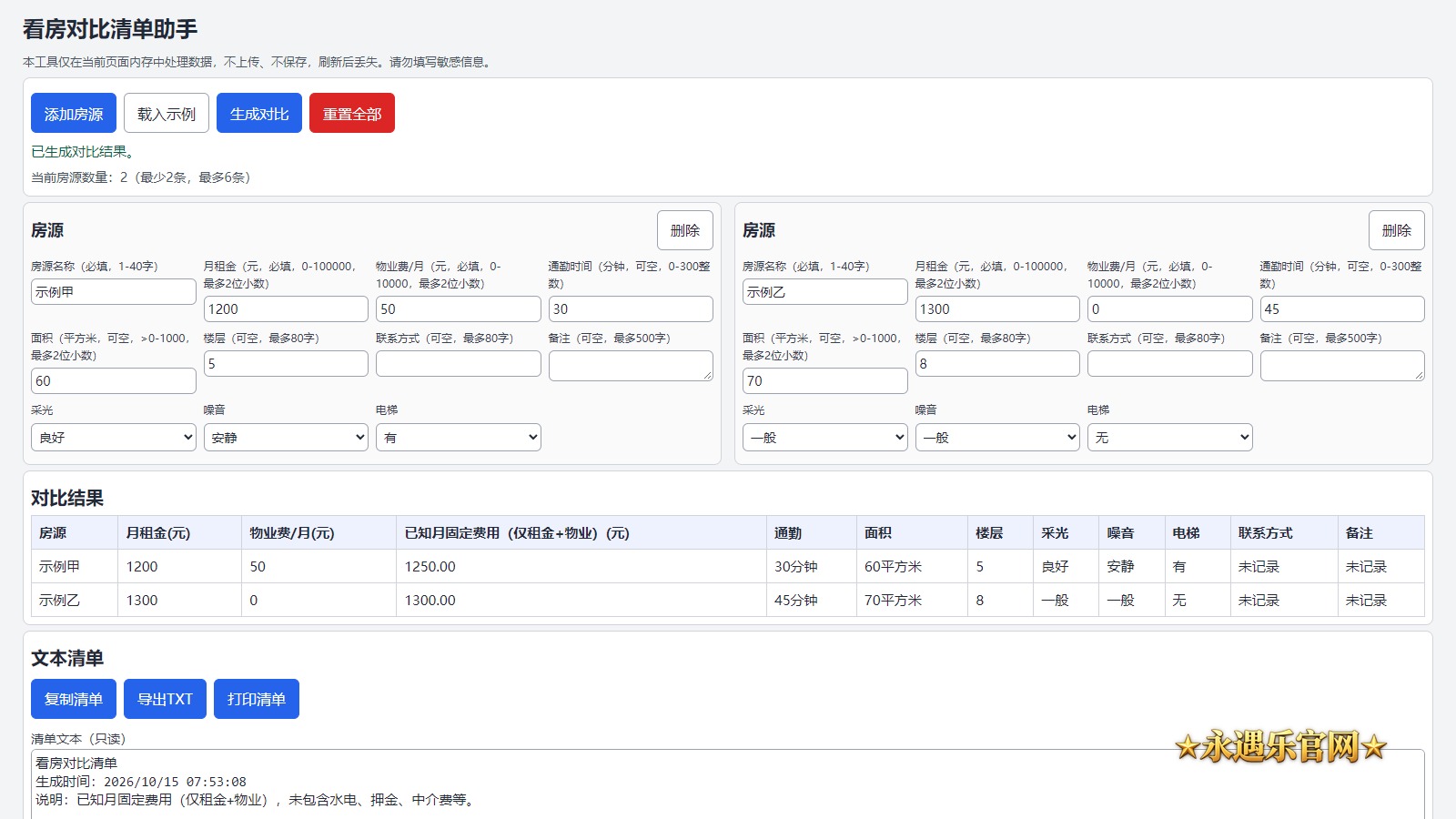Screen dimensions: 1456x819
Task: Click the 示例乙 row name in results table
Action: coord(75,601)
